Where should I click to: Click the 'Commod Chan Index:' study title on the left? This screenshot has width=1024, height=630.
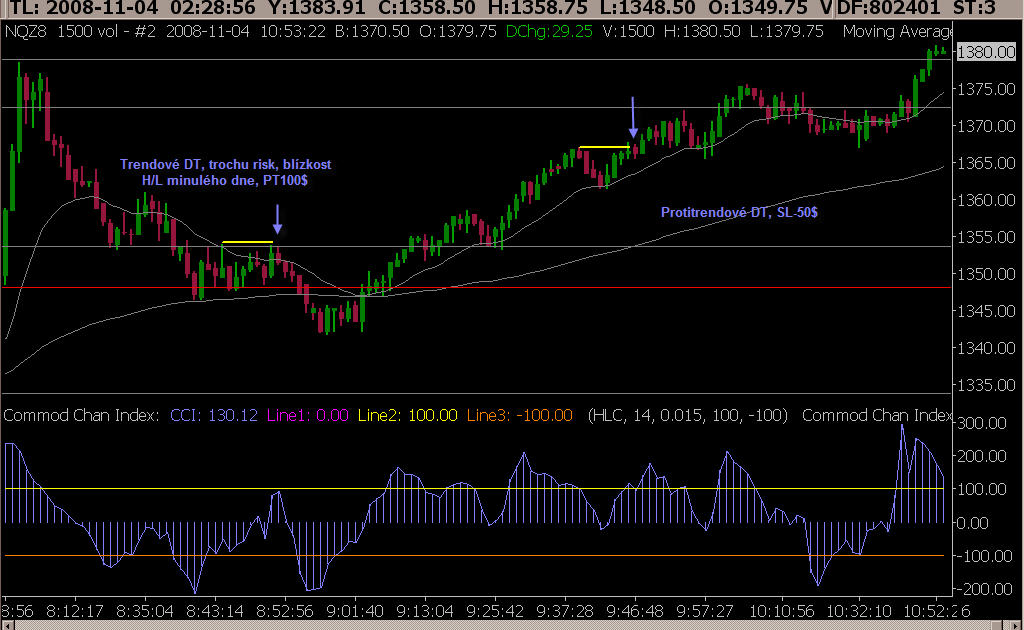[81, 415]
